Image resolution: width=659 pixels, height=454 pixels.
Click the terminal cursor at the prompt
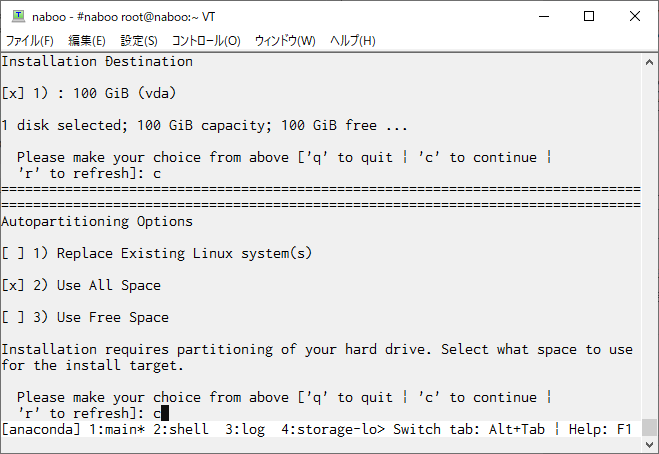(165, 413)
